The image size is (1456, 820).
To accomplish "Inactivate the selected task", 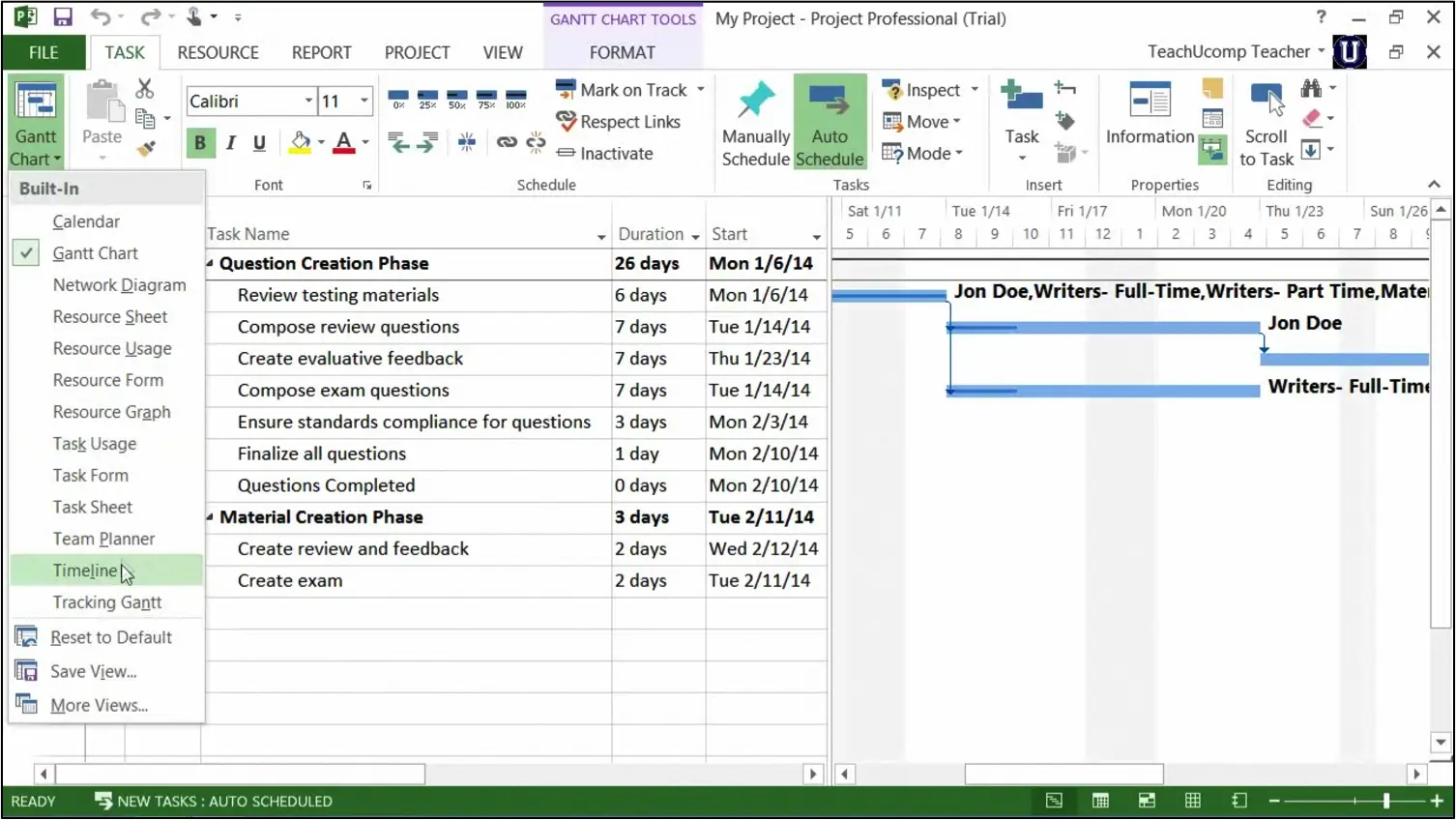I will click(x=613, y=154).
